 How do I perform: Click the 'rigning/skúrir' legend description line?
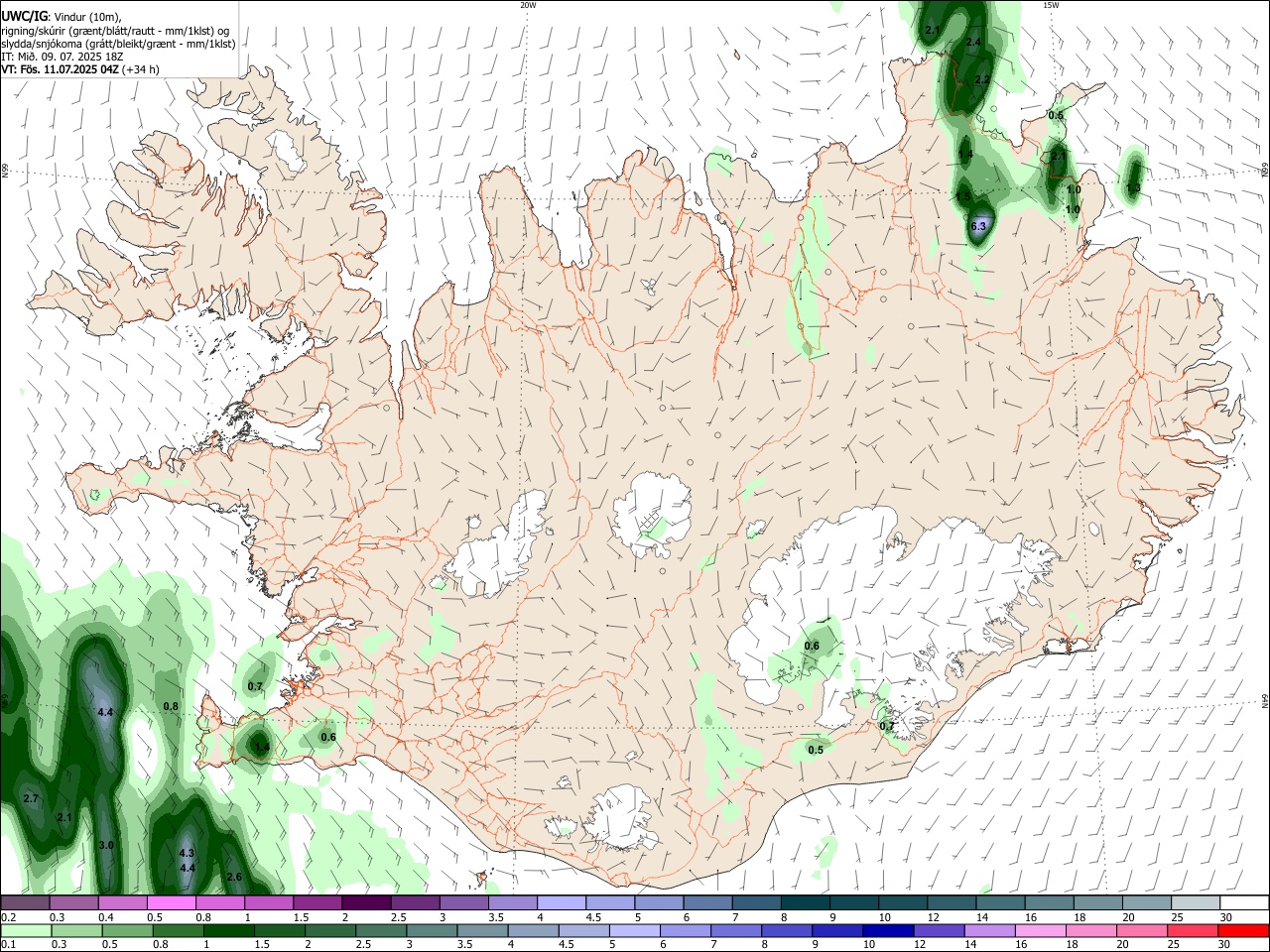(115, 31)
